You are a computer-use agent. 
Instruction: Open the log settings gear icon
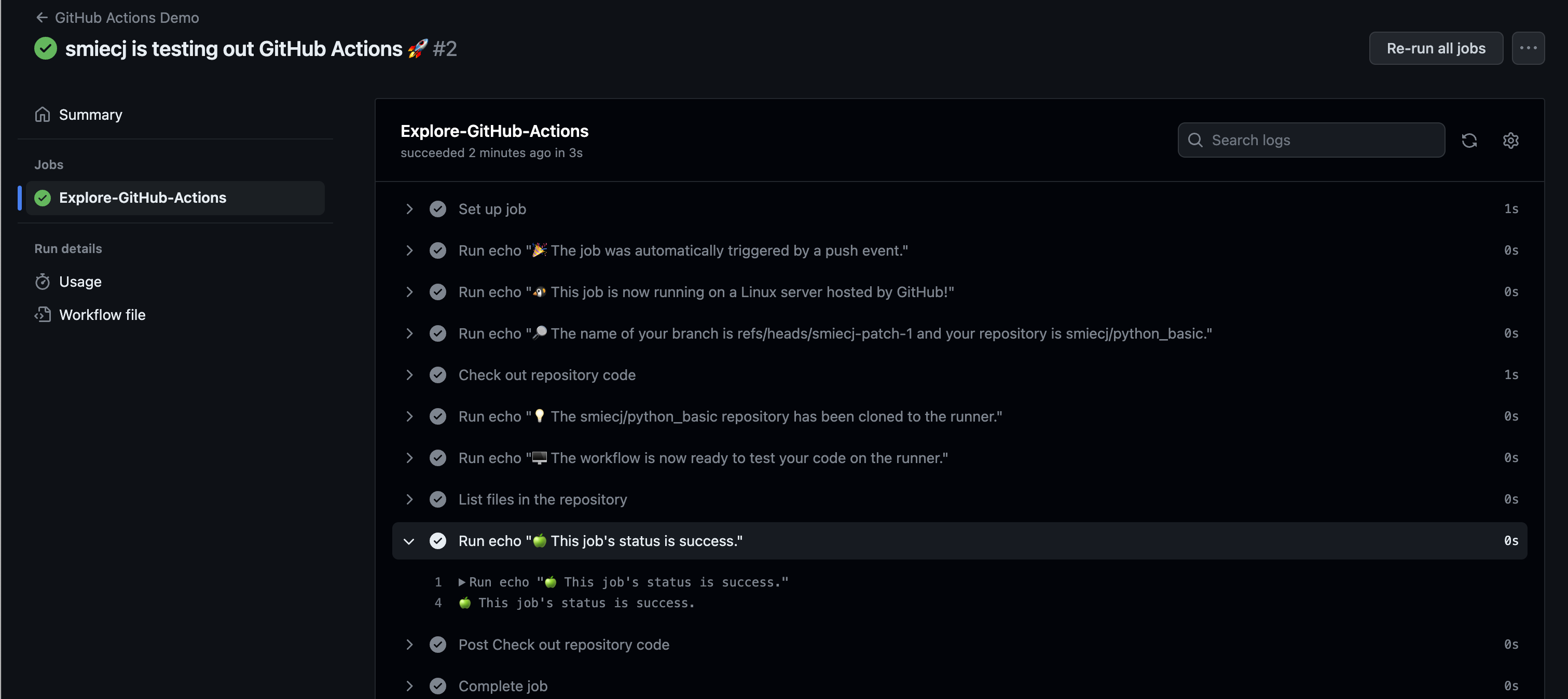pyautogui.click(x=1510, y=141)
